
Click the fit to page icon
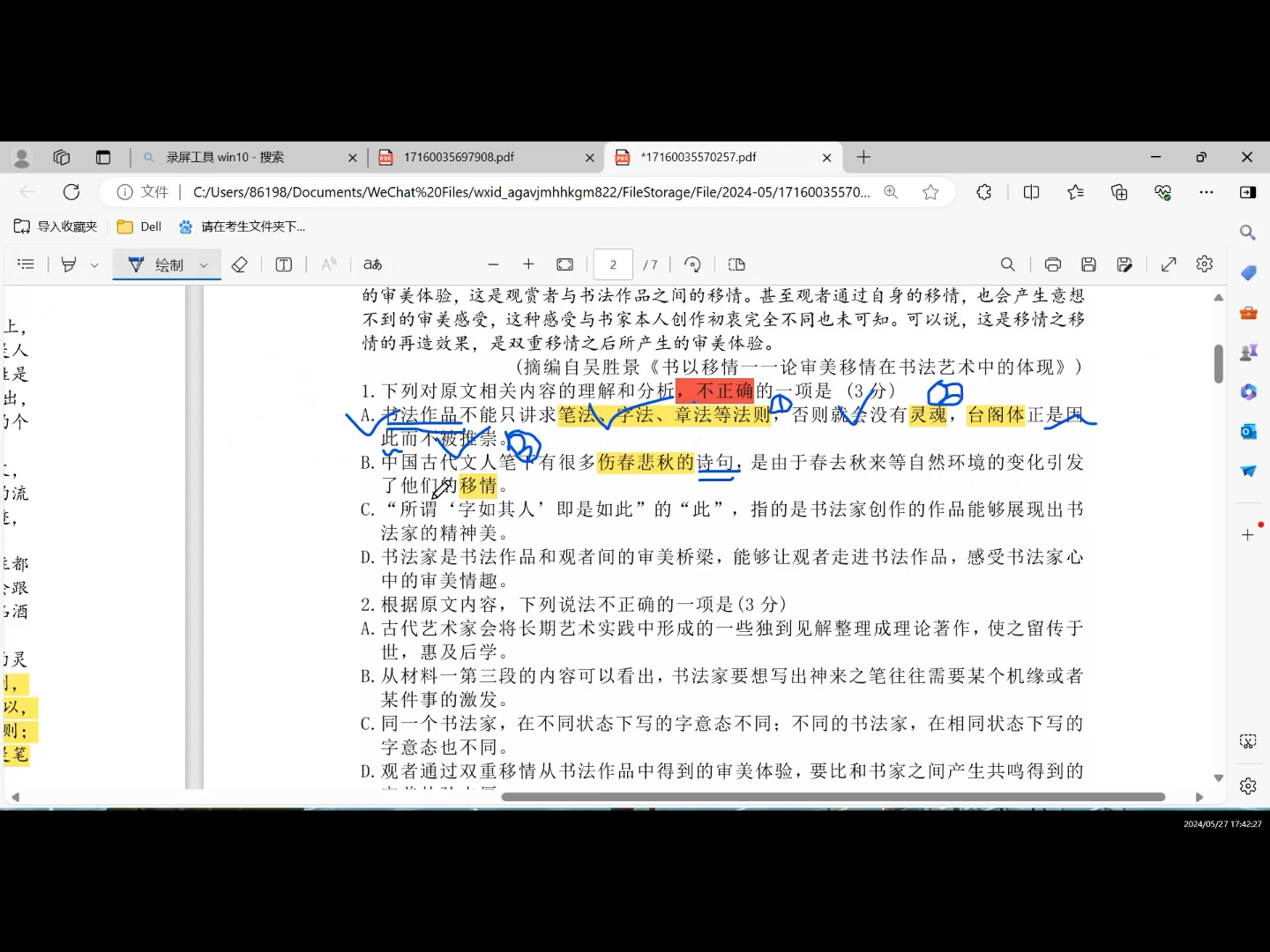tap(565, 264)
